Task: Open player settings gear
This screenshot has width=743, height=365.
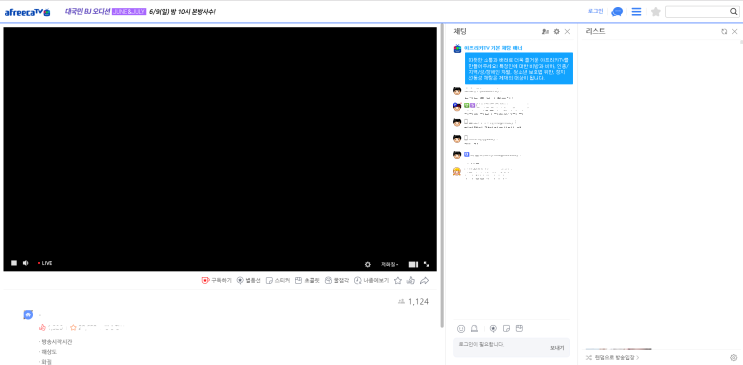Action: pyautogui.click(x=368, y=265)
